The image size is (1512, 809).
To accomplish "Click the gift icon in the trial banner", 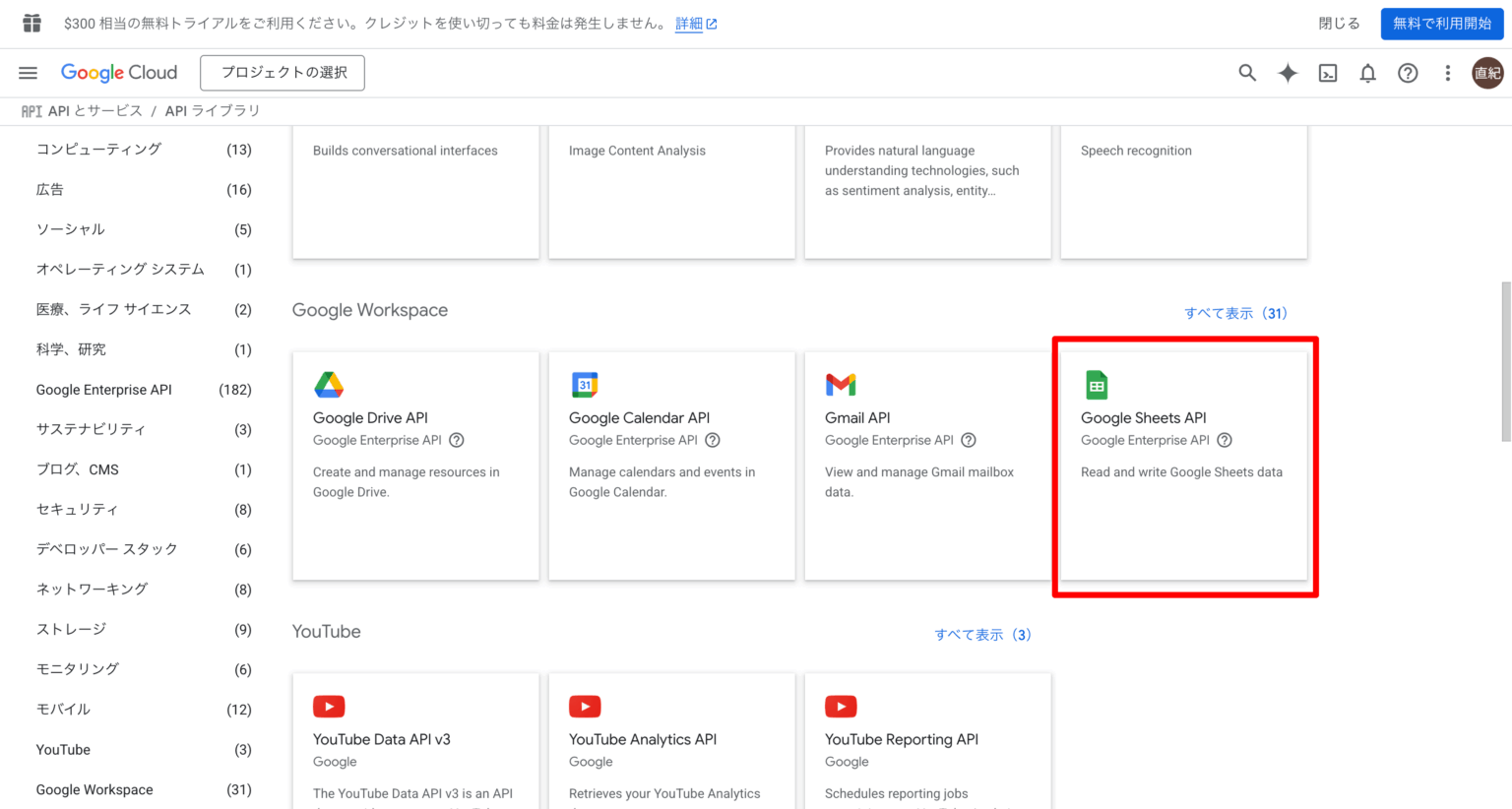I will pyautogui.click(x=32, y=22).
